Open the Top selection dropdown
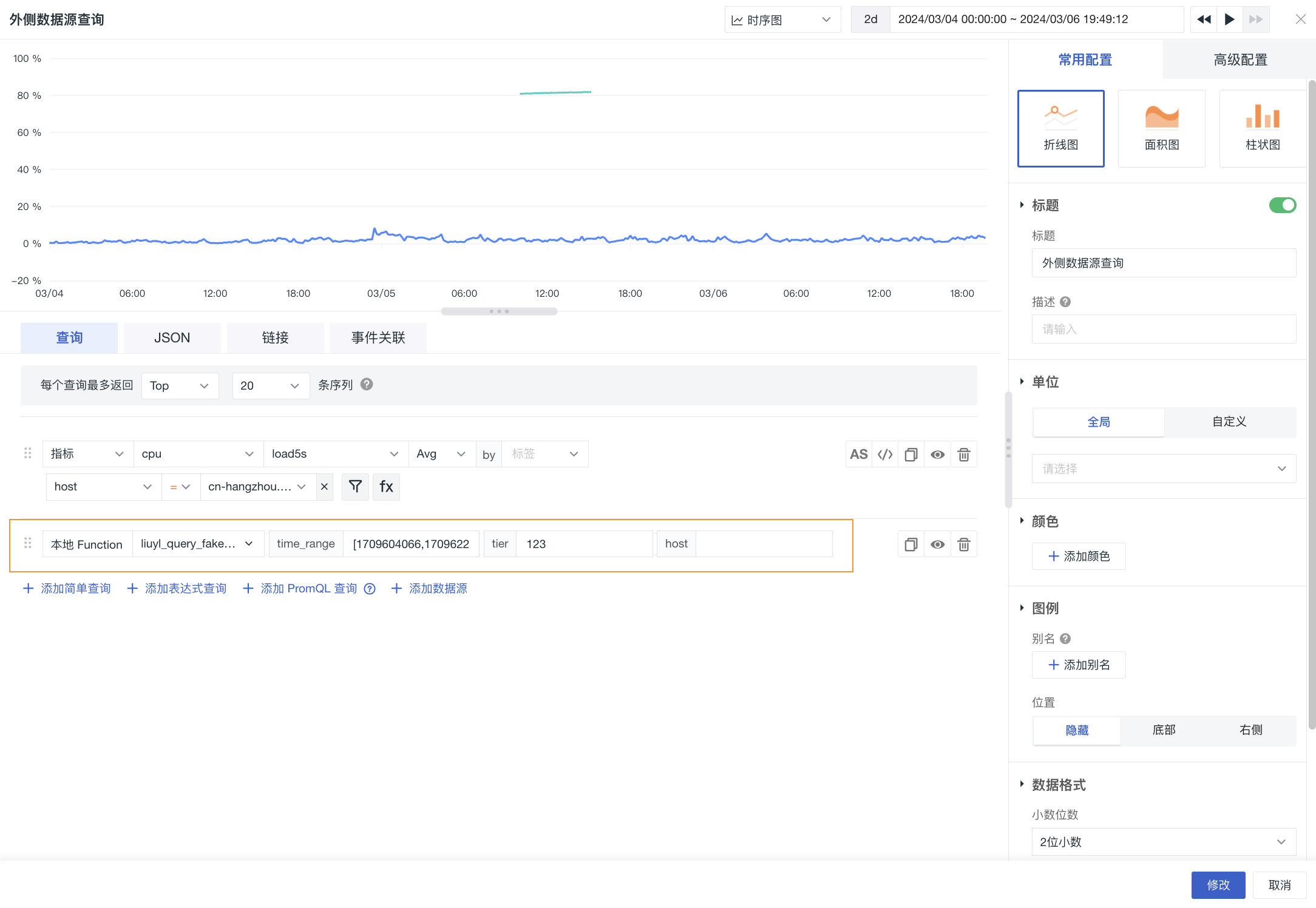The height and width of the screenshot is (908, 1316). 180,386
